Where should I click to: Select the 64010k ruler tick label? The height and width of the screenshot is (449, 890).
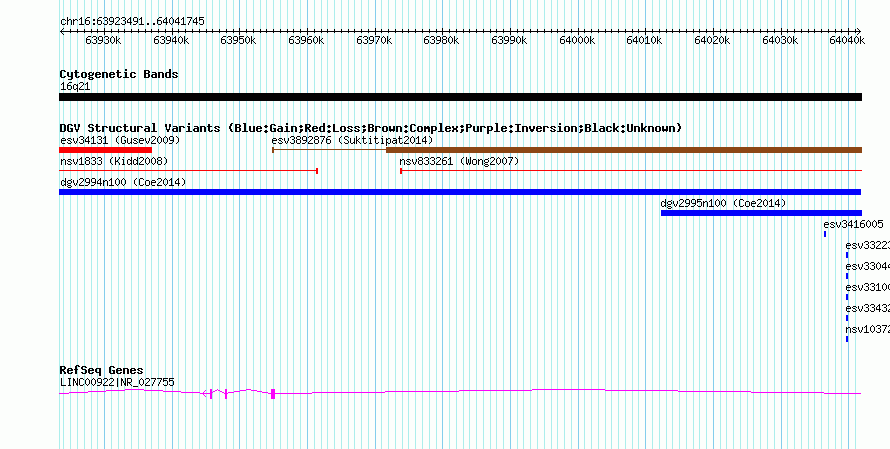645,40
